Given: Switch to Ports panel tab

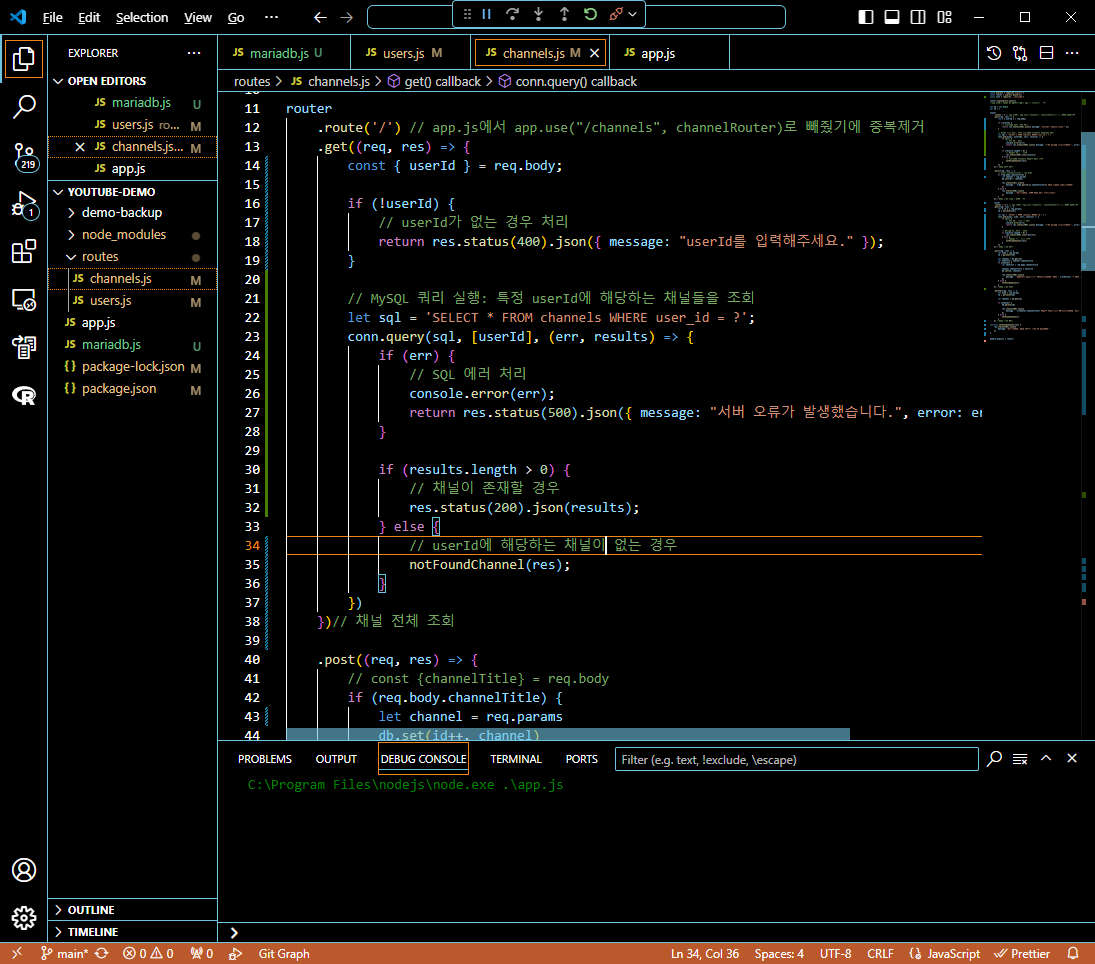Looking at the screenshot, I should pyautogui.click(x=582, y=759).
